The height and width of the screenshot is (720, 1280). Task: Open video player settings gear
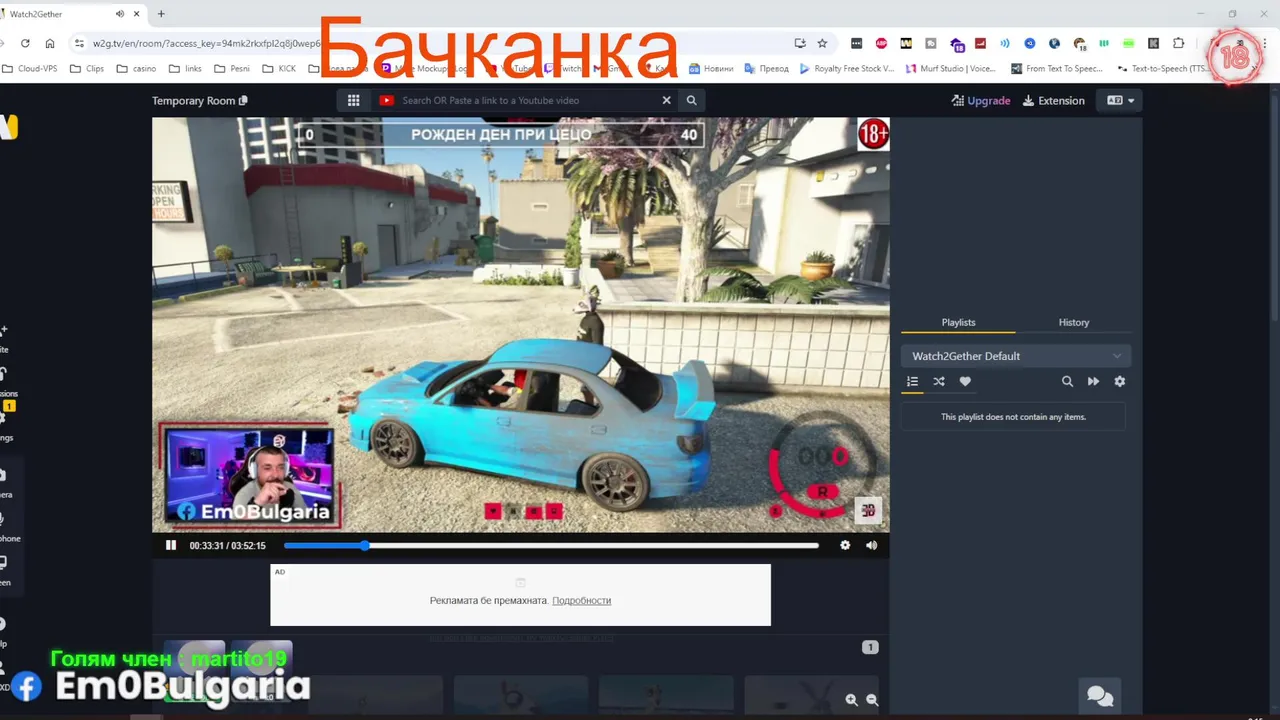click(x=845, y=545)
